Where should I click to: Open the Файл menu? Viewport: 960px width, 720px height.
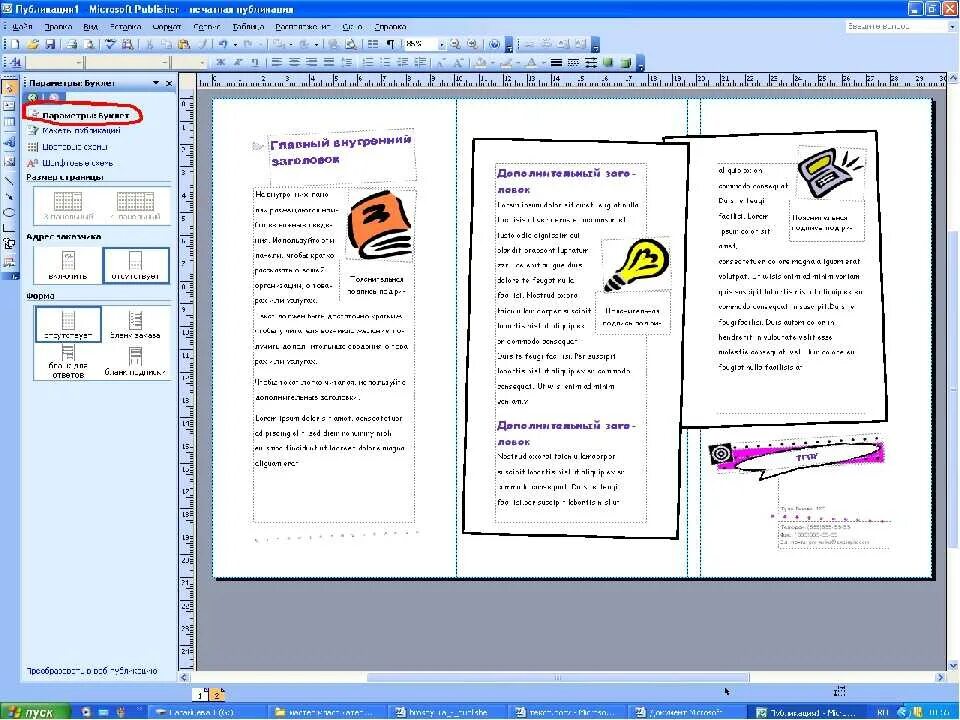tap(22, 27)
